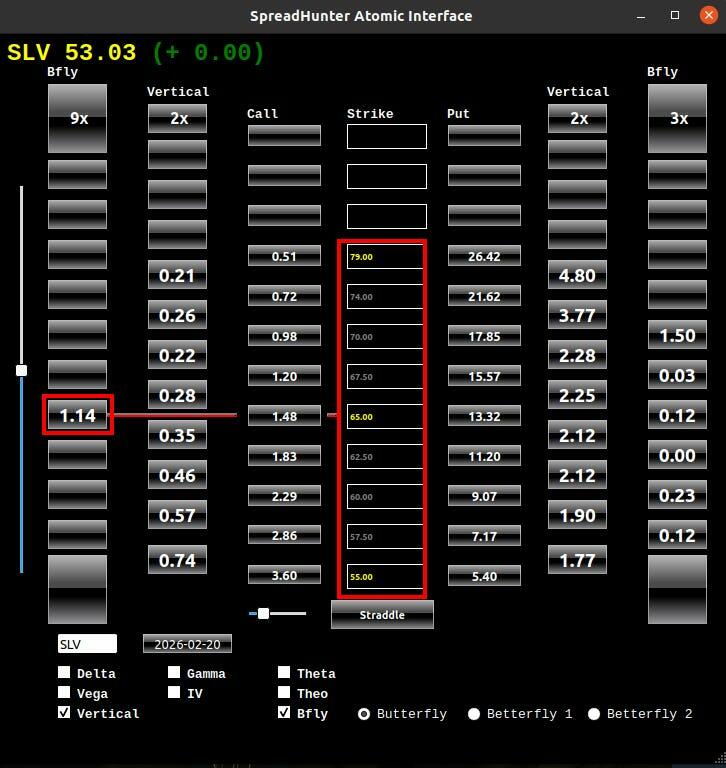Click the 65.00 strike cell
The height and width of the screenshot is (768, 726).
(x=386, y=416)
